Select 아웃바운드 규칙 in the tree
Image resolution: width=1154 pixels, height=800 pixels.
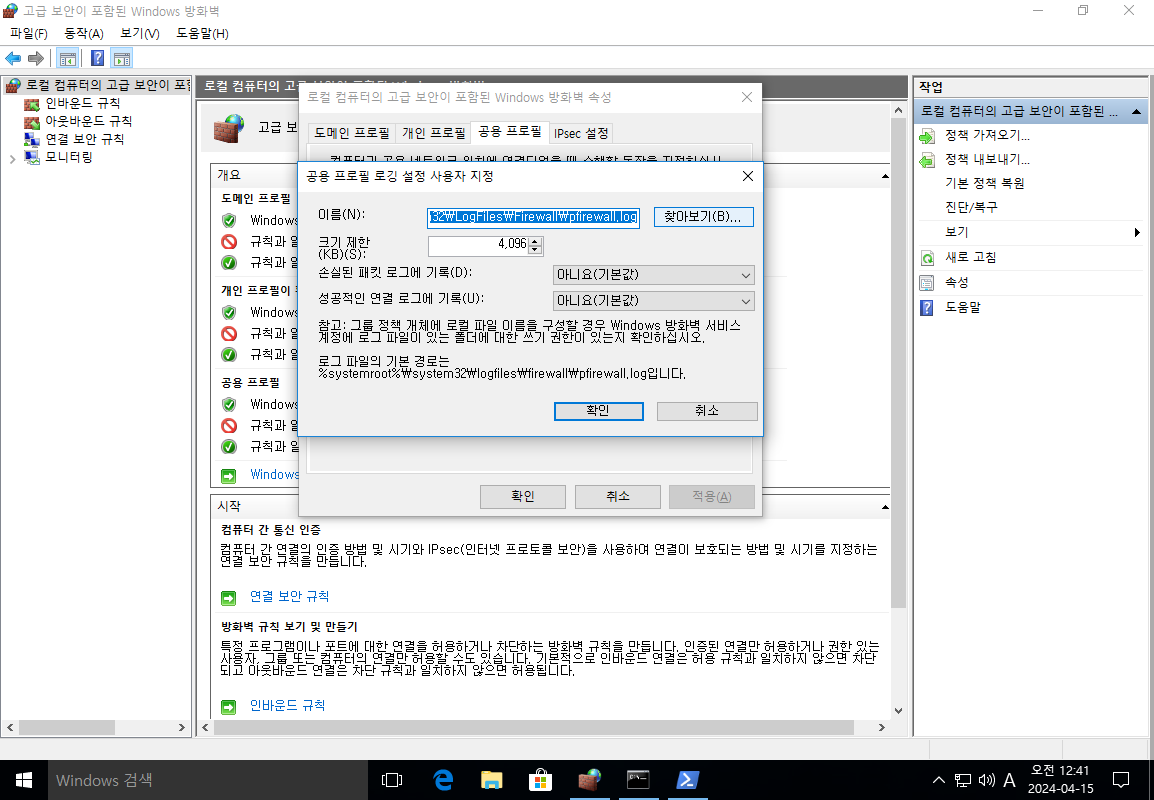click(x=88, y=121)
